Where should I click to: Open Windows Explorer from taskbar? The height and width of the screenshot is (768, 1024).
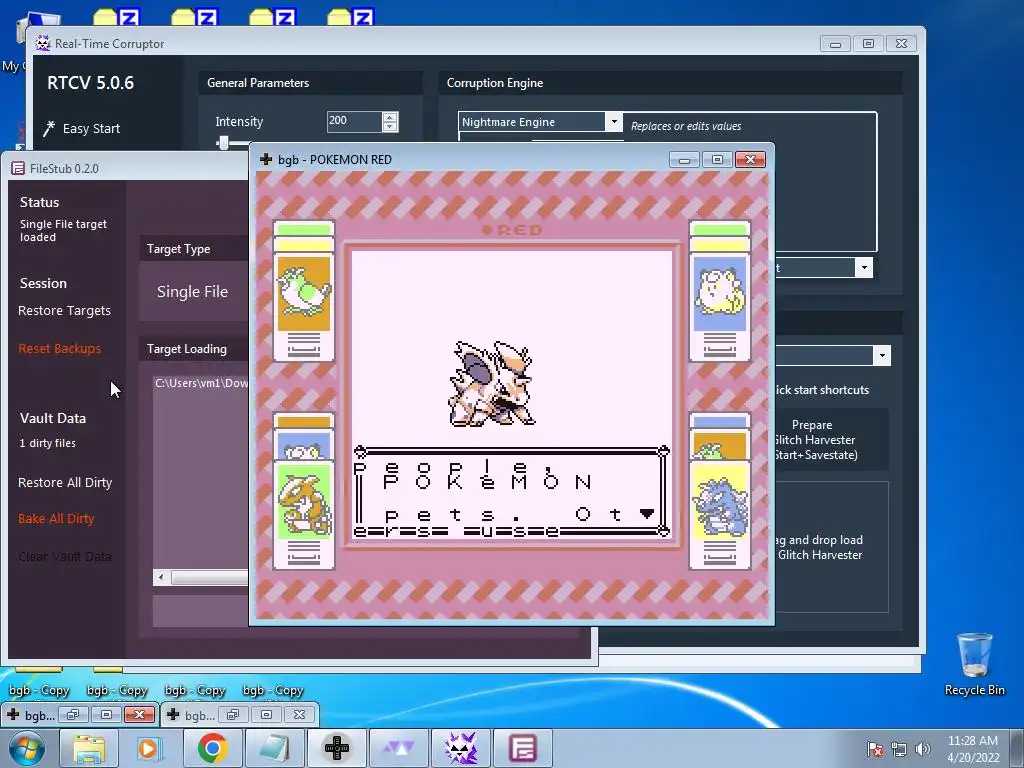click(x=89, y=748)
